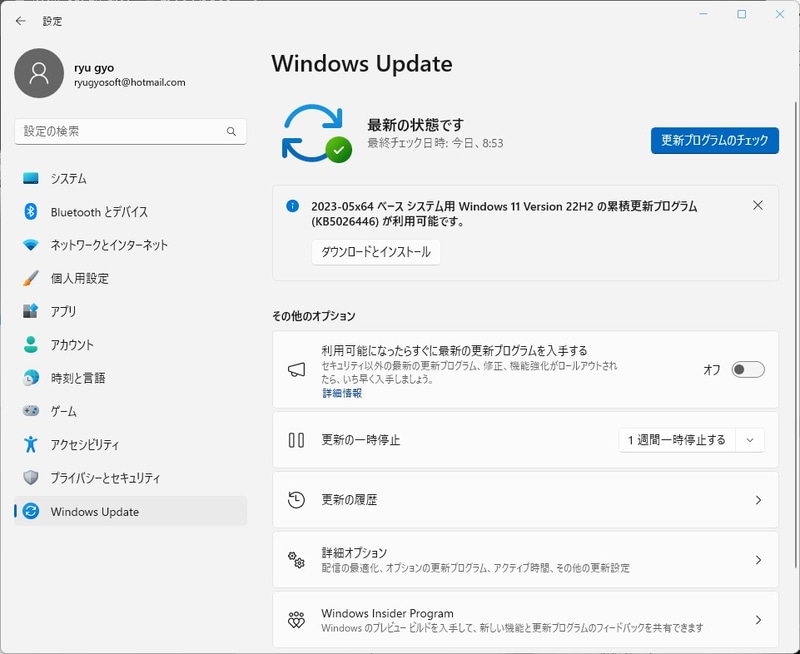Viewport: 800px width, 654px height.
Task: Maximize the 設定 window
Action: pyautogui.click(x=742, y=14)
